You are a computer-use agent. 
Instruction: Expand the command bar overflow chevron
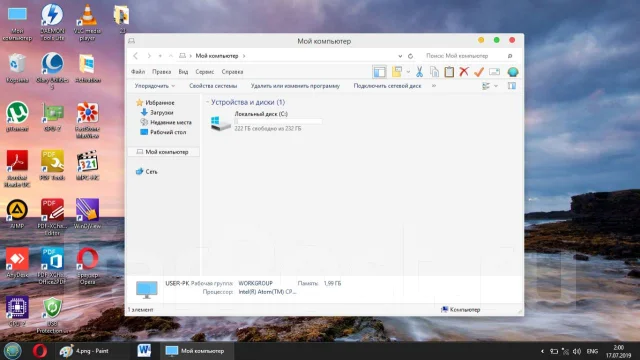[434, 86]
